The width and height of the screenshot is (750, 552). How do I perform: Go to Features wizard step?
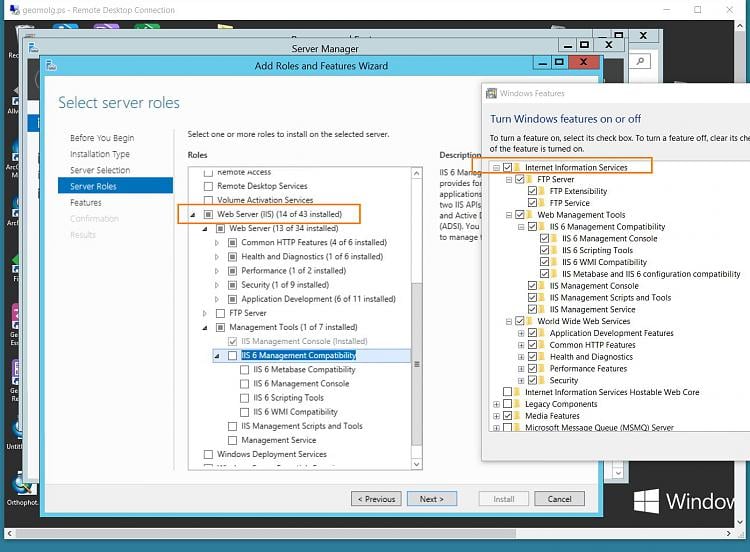(x=86, y=202)
